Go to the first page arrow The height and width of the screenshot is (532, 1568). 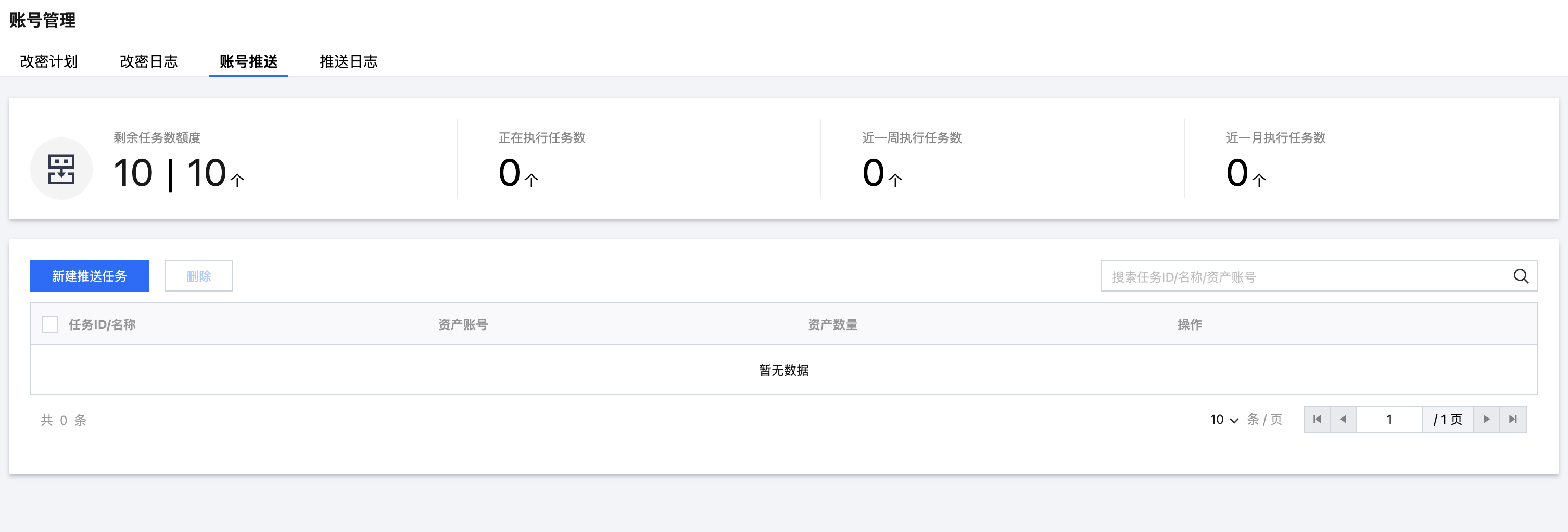pos(1317,420)
